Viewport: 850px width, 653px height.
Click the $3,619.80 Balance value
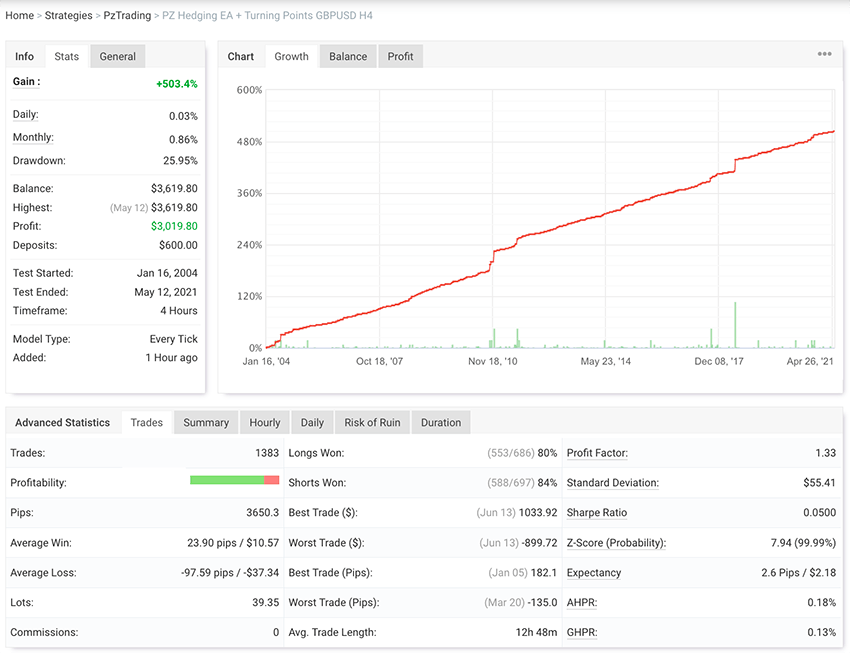[174, 189]
